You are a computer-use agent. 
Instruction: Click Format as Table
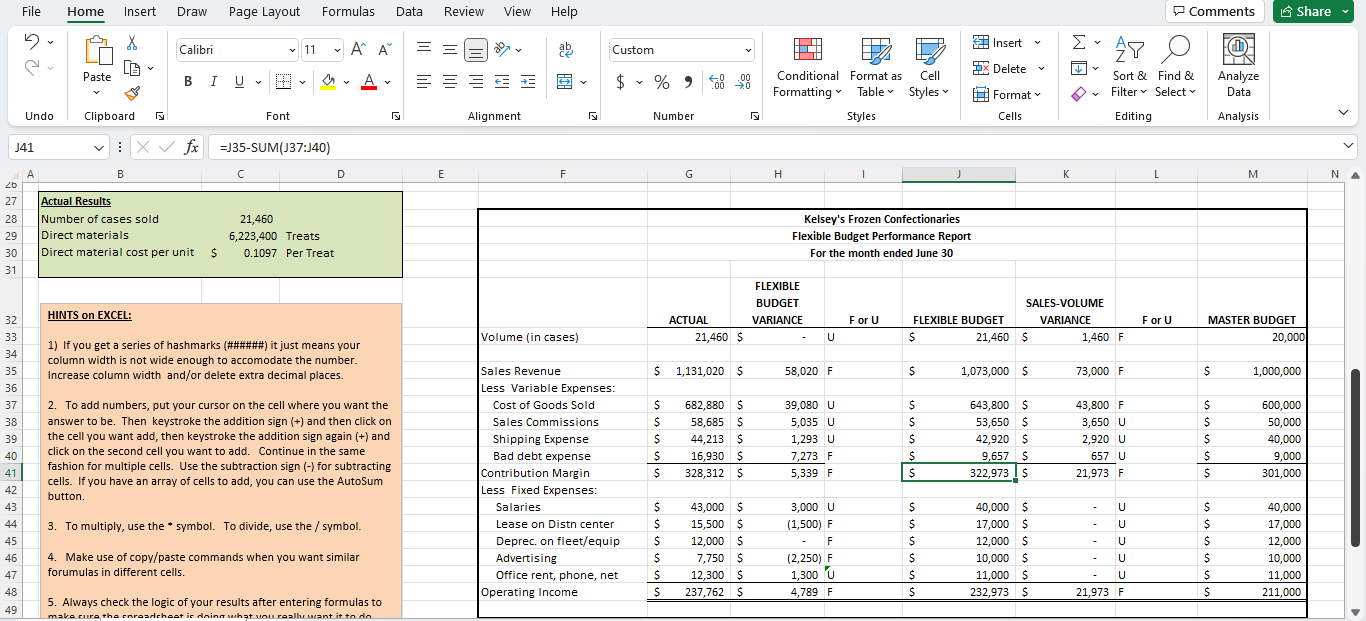[874, 68]
